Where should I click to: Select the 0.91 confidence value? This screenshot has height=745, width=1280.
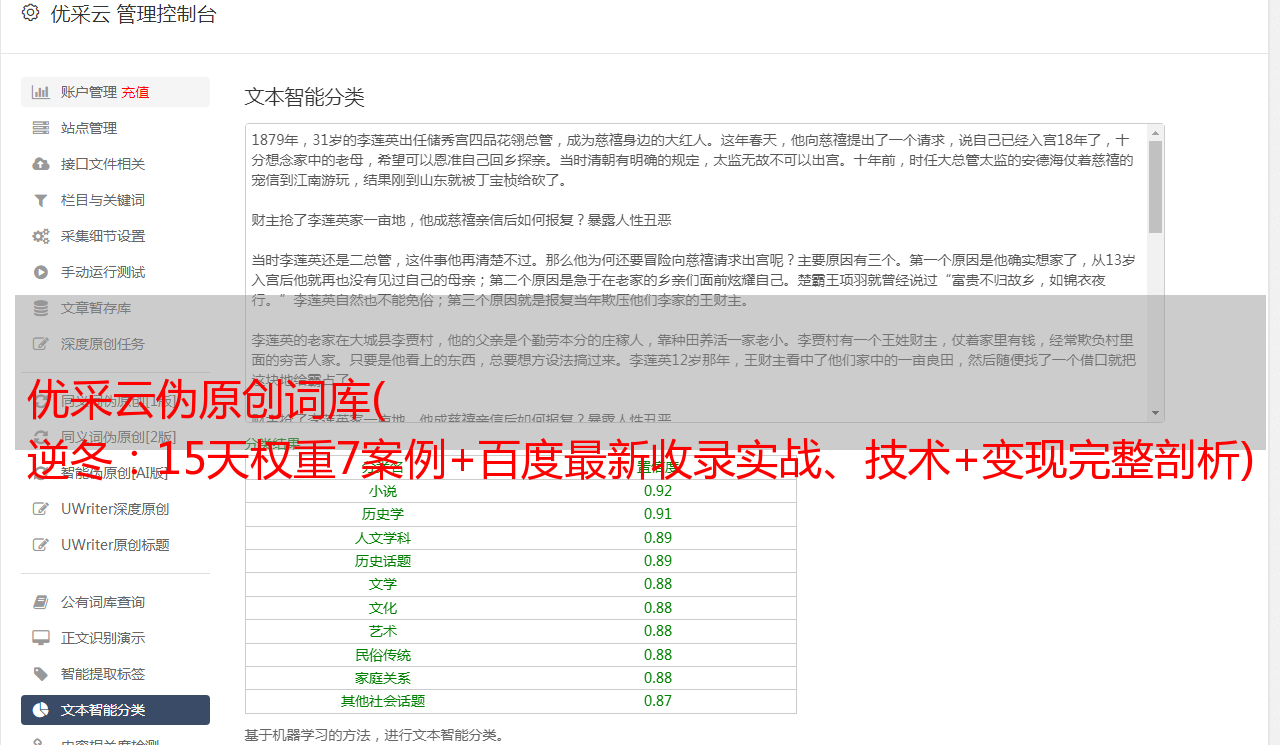pos(658,514)
